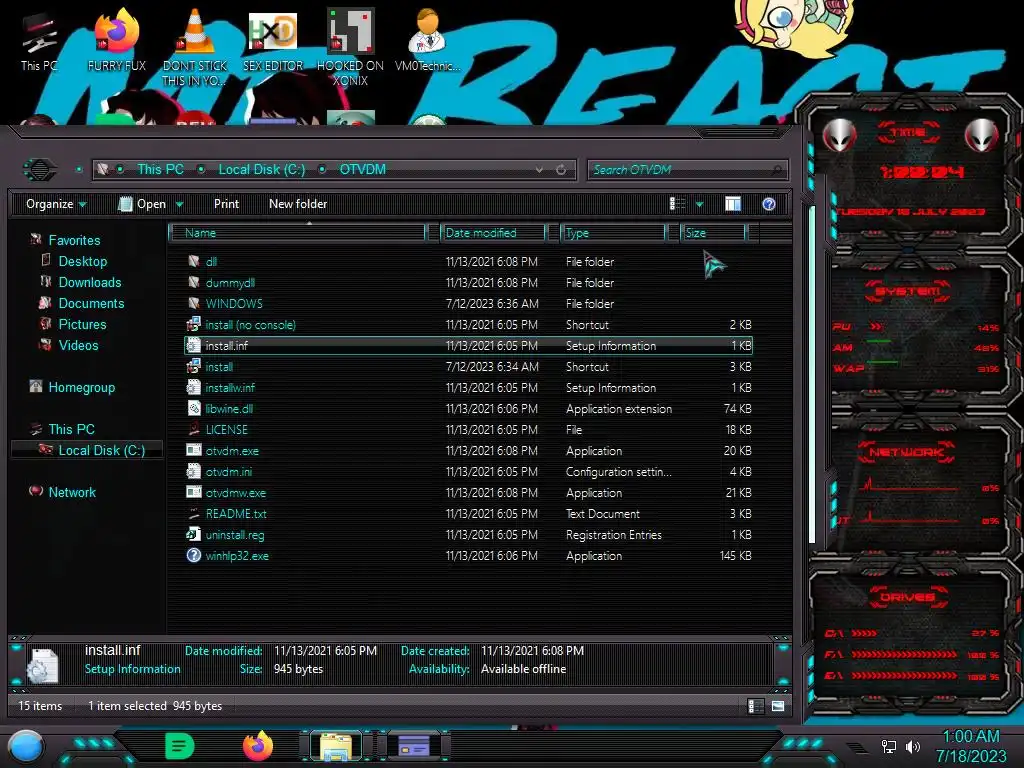Navigate to OTVDM in breadcrumb

362,170
